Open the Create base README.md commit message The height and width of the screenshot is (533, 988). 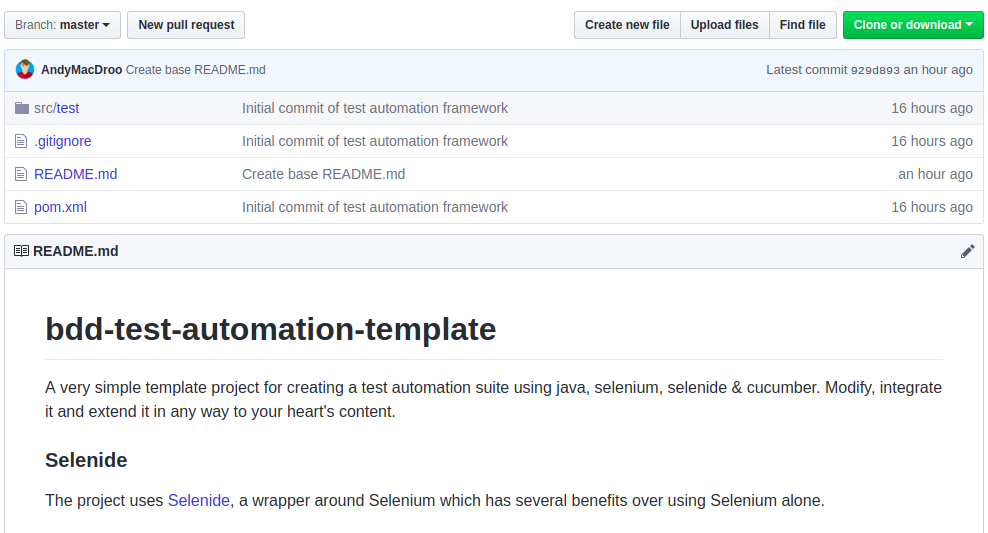click(x=196, y=70)
